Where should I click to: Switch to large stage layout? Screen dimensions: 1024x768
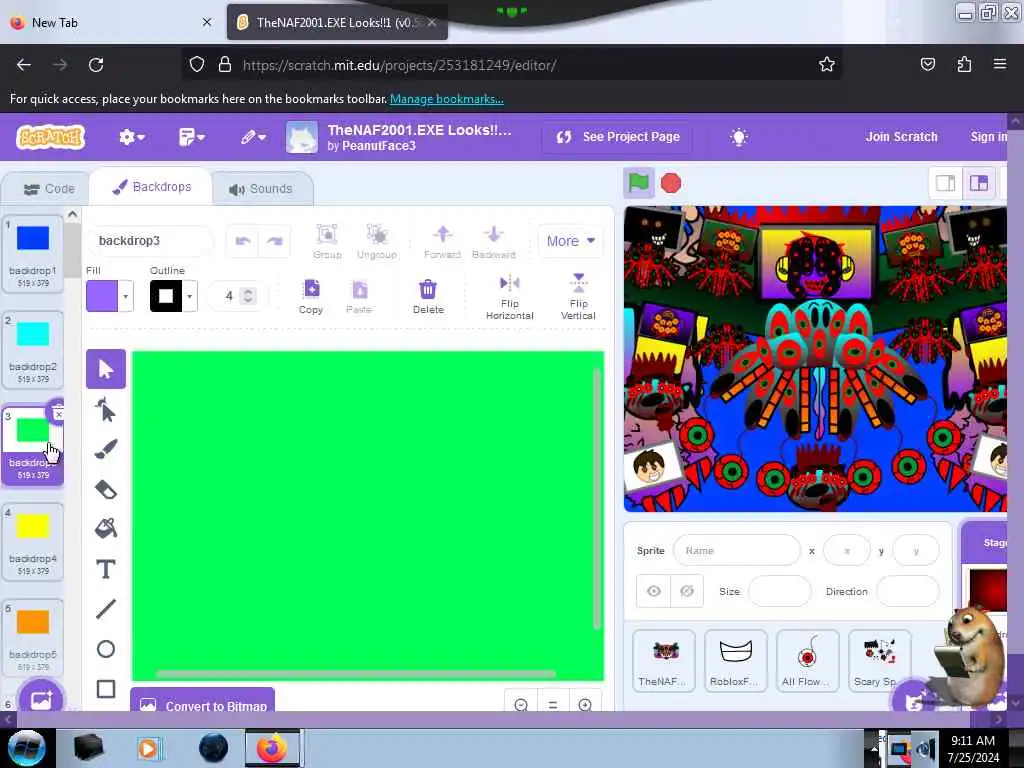(x=978, y=184)
